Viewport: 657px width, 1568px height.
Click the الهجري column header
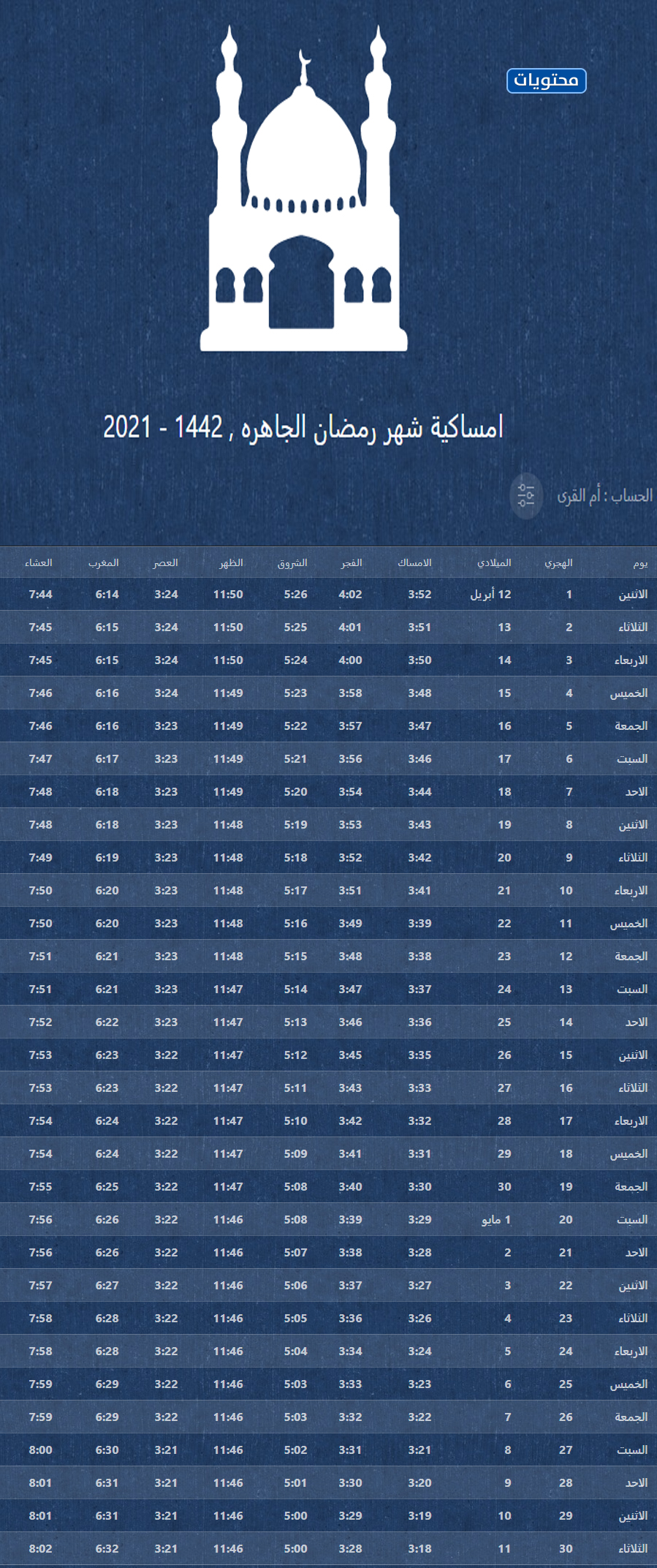[x=558, y=562]
